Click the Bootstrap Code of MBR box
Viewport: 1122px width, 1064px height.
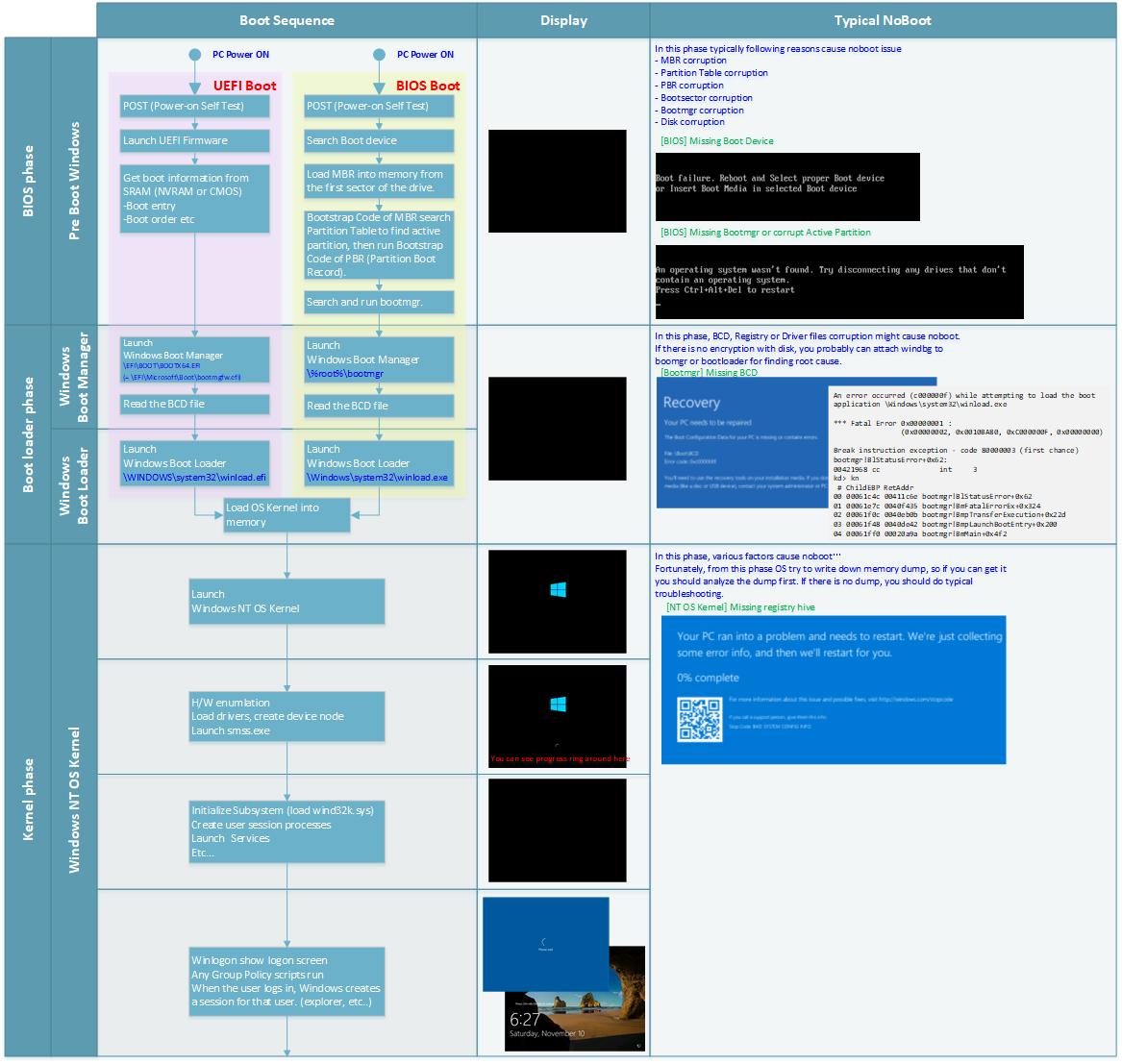click(379, 245)
